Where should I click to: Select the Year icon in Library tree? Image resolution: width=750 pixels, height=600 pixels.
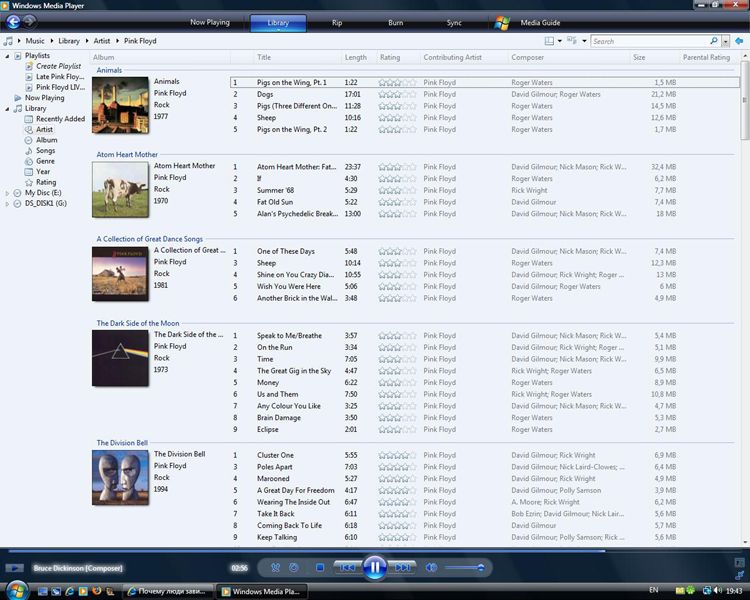[29, 172]
